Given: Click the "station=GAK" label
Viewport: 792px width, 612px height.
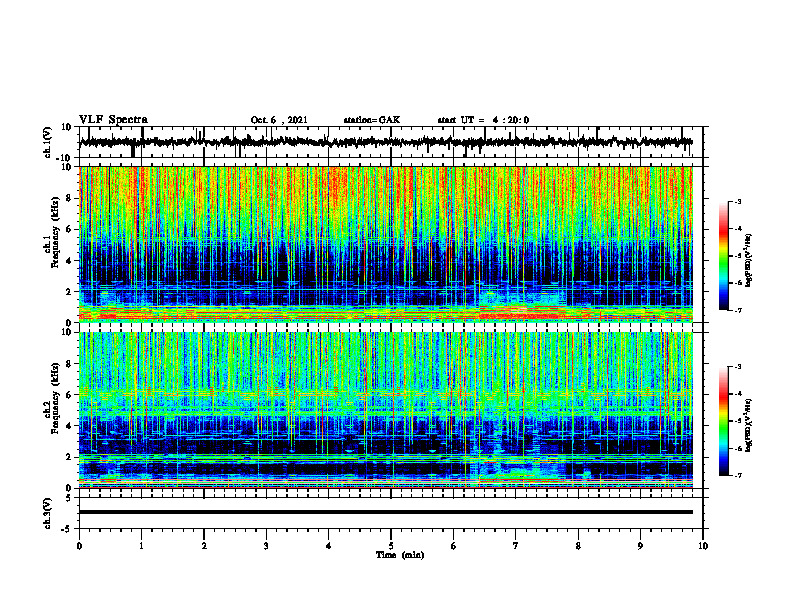Looking at the screenshot, I should coord(372,120).
